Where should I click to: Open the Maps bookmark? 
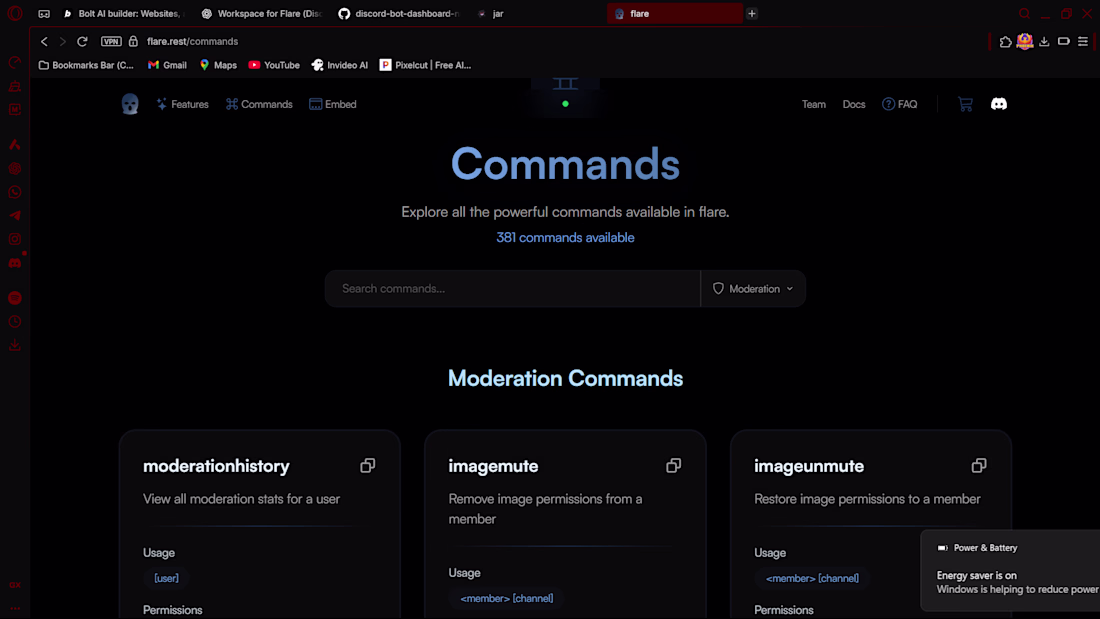218,65
